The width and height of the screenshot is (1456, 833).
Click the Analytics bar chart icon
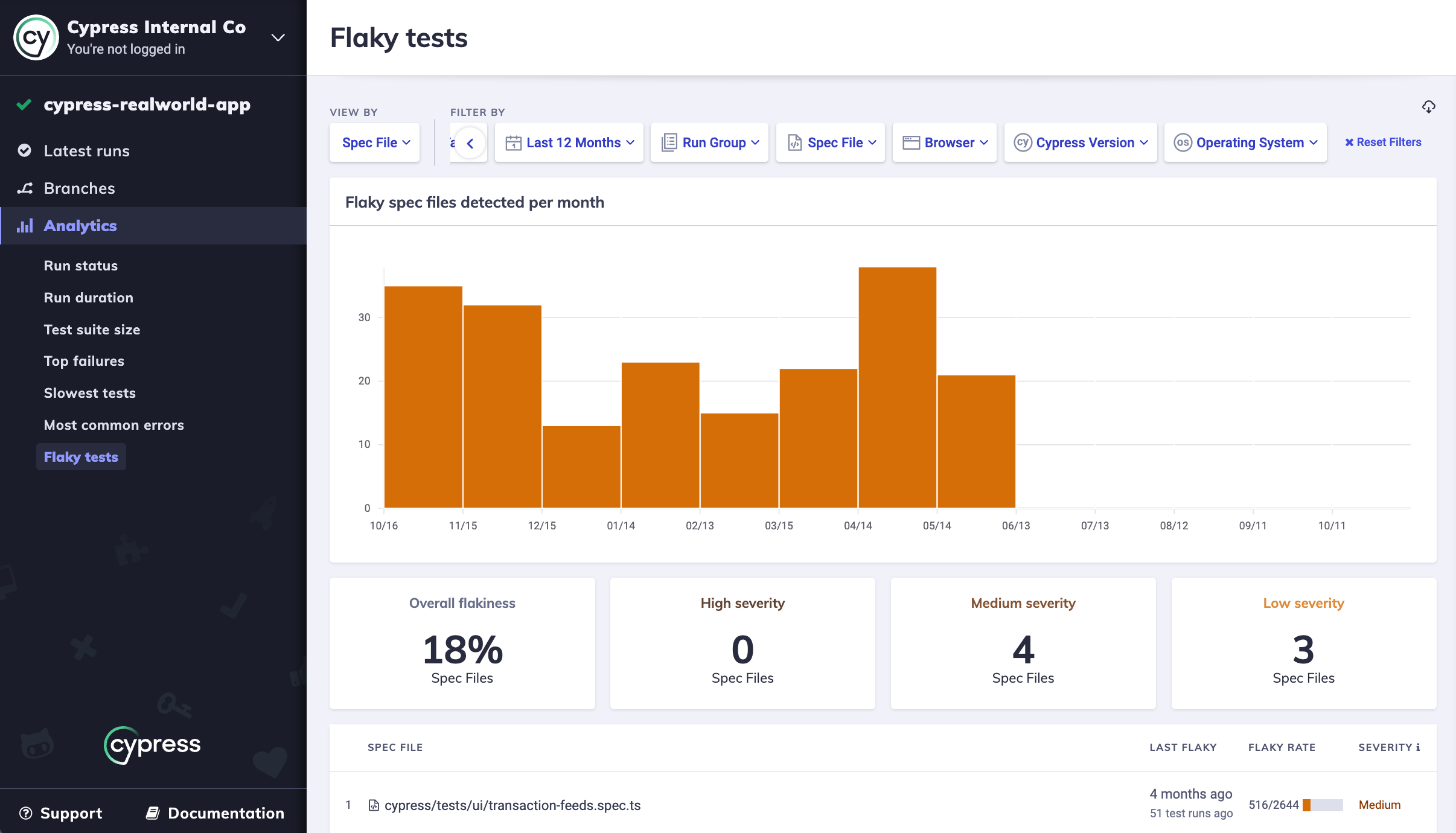(24, 226)
